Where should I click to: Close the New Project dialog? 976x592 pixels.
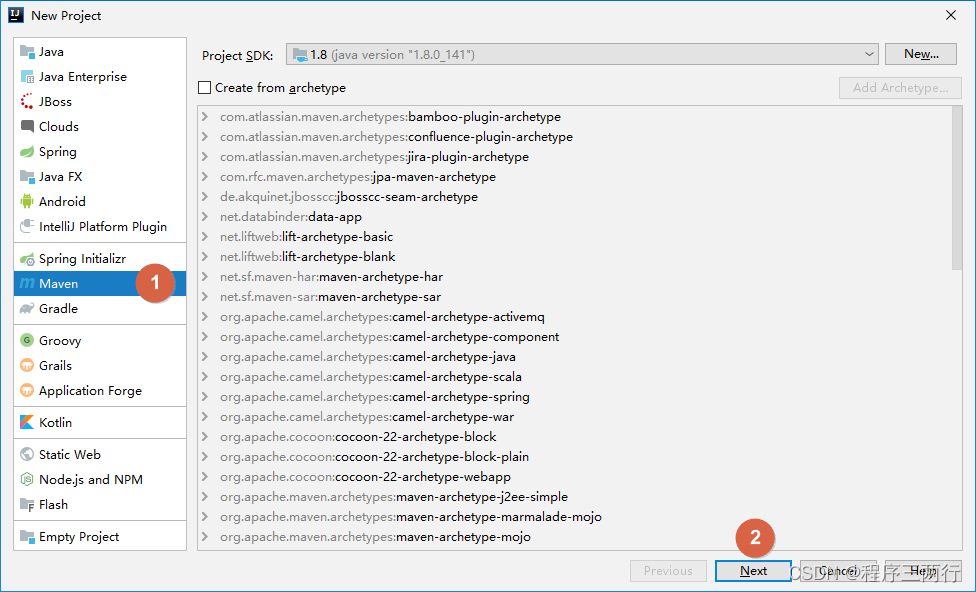pyautogui.click(x=950, y=15)
